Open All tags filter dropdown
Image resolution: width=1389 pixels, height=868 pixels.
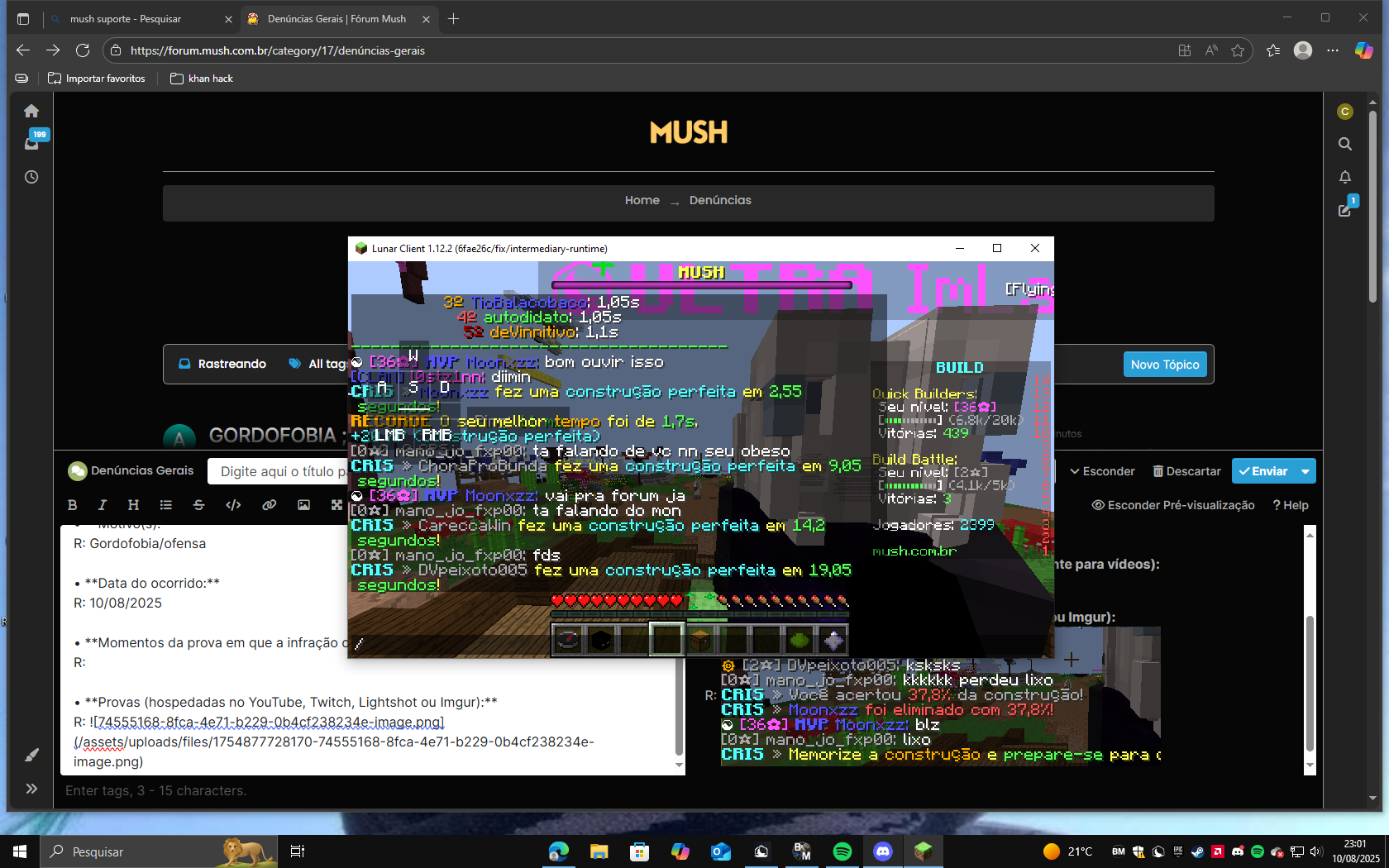(x=317, y=364)
